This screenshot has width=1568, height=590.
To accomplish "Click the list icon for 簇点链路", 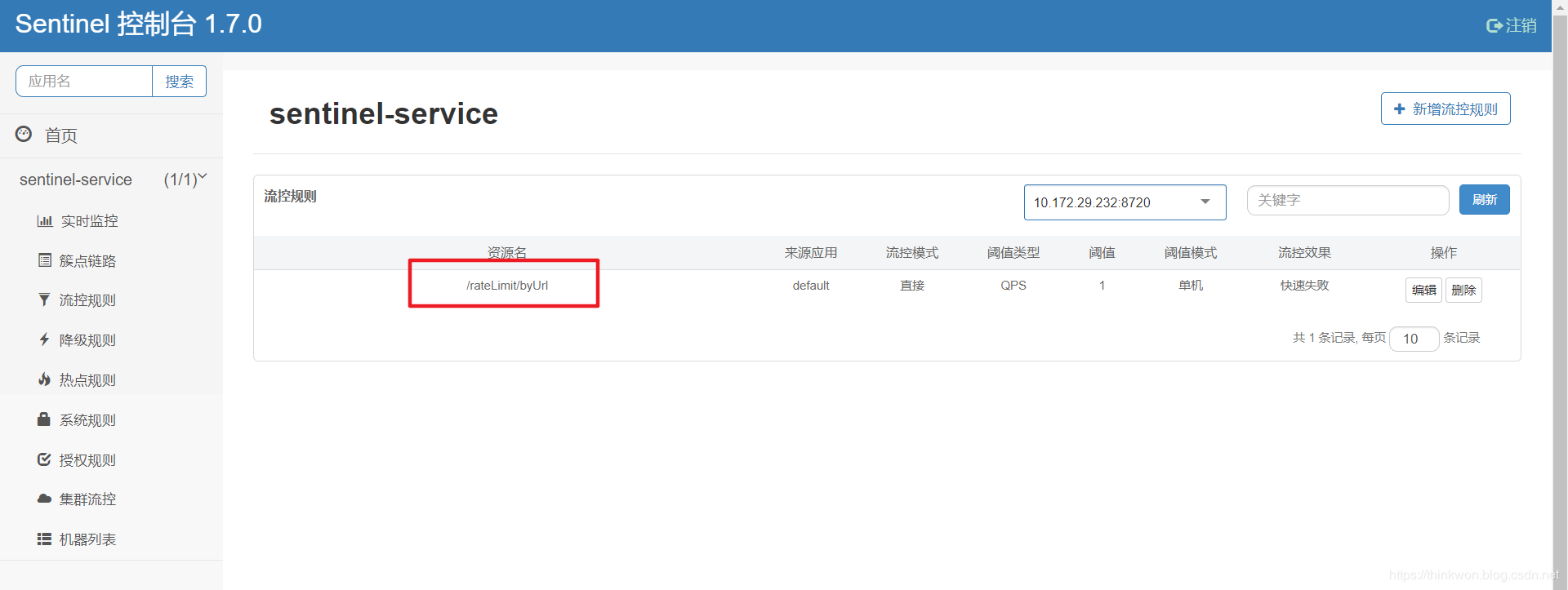I will coord(45,260).
